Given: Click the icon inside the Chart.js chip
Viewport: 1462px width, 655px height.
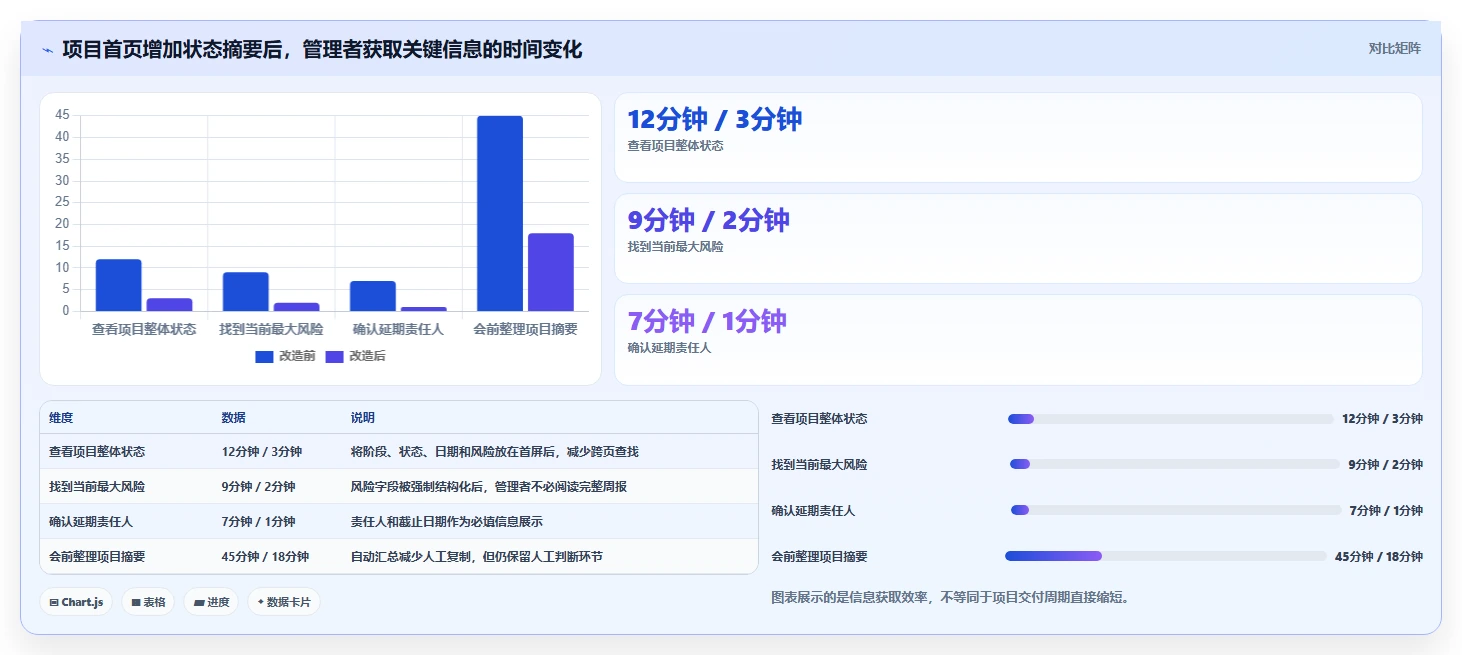Looking at the screenshot, I should [54, 603].
